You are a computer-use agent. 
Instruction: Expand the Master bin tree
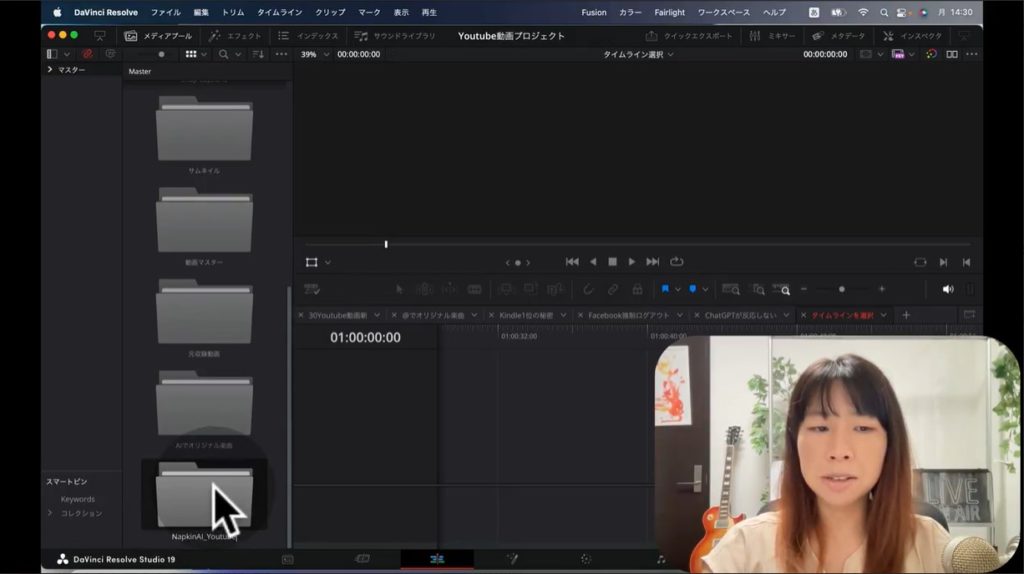51,70
